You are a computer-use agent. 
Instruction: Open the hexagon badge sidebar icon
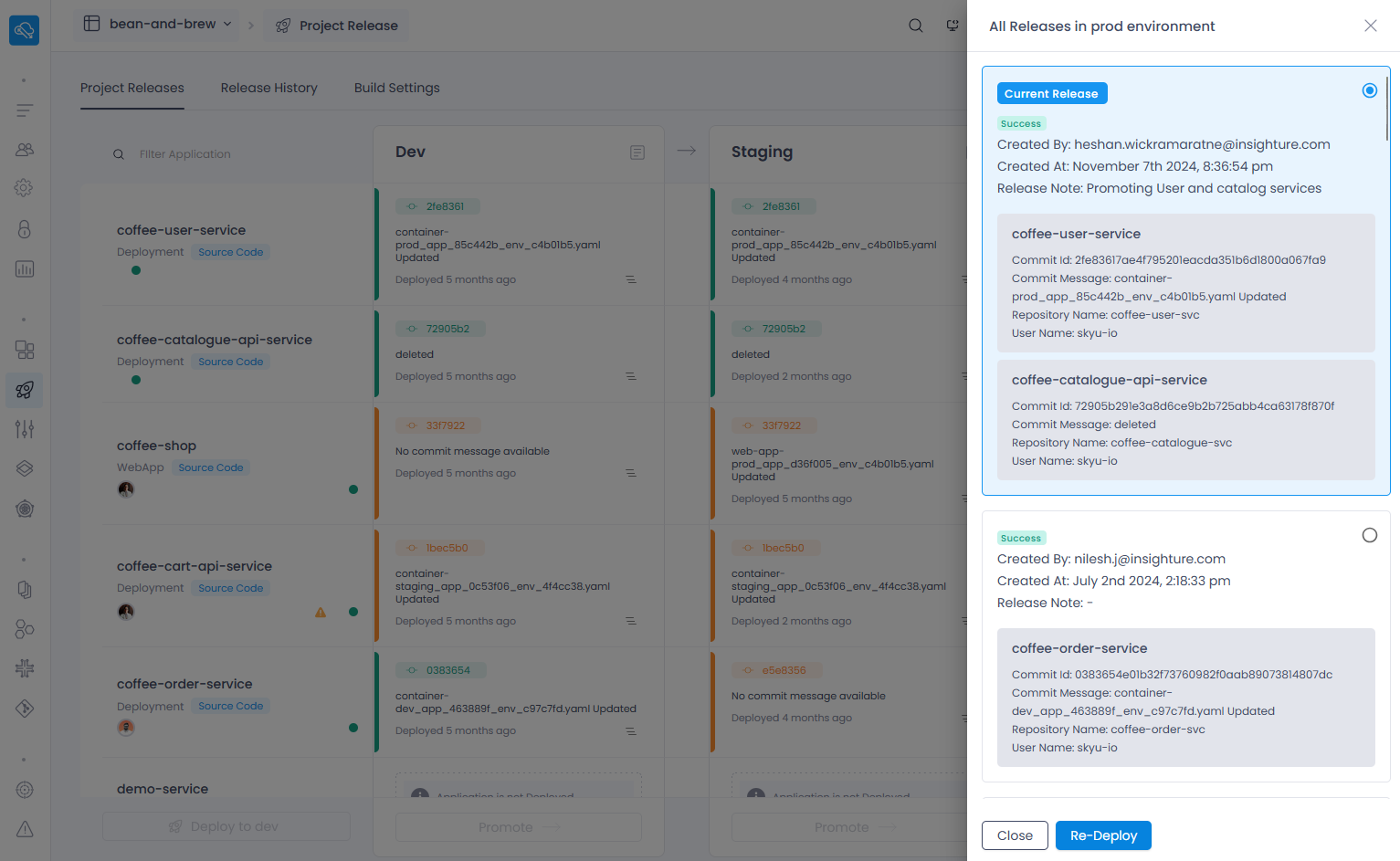click(x=25, y=509)
